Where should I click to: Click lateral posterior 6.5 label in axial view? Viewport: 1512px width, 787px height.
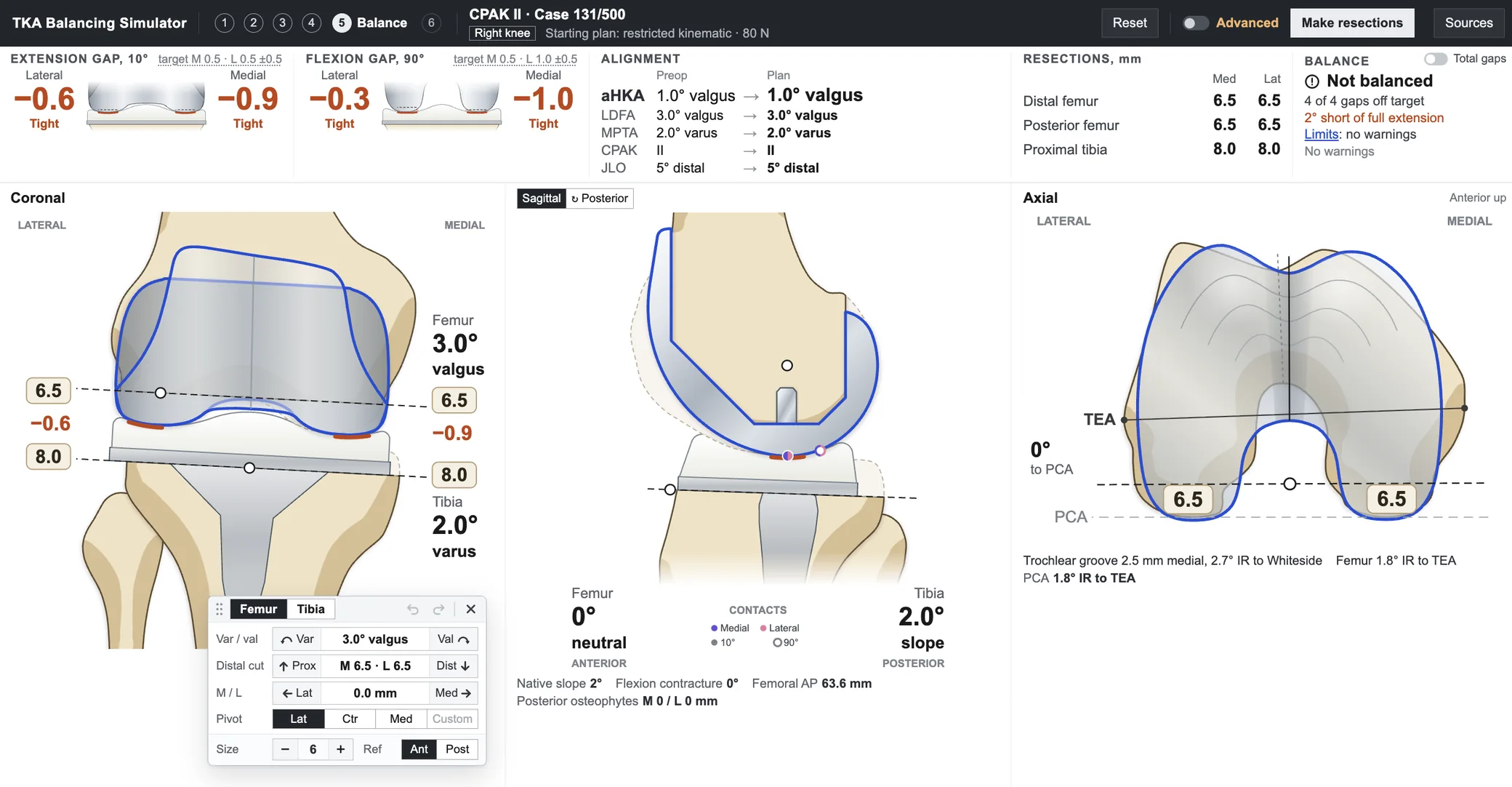[x=1188, y=499]
